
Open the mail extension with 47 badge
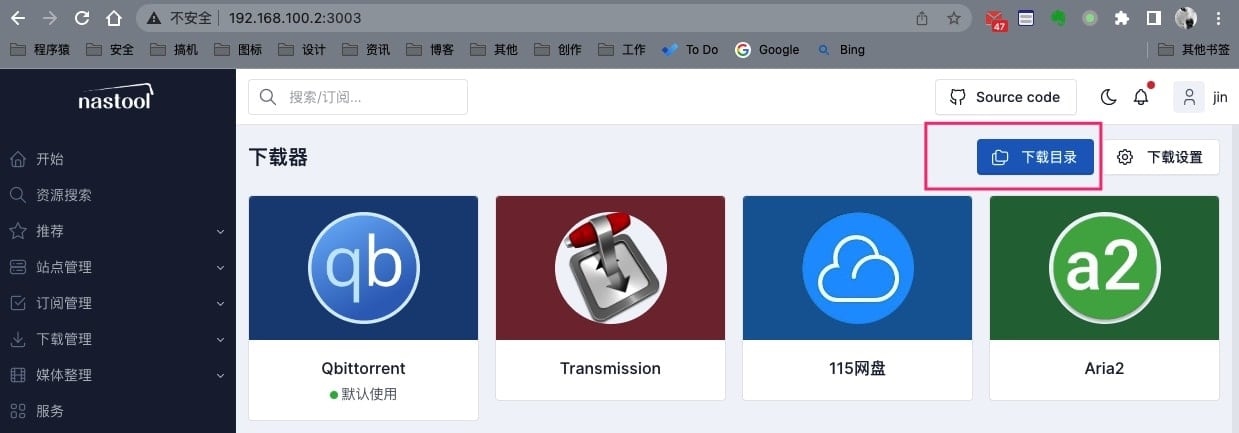(x=996, y=19)
